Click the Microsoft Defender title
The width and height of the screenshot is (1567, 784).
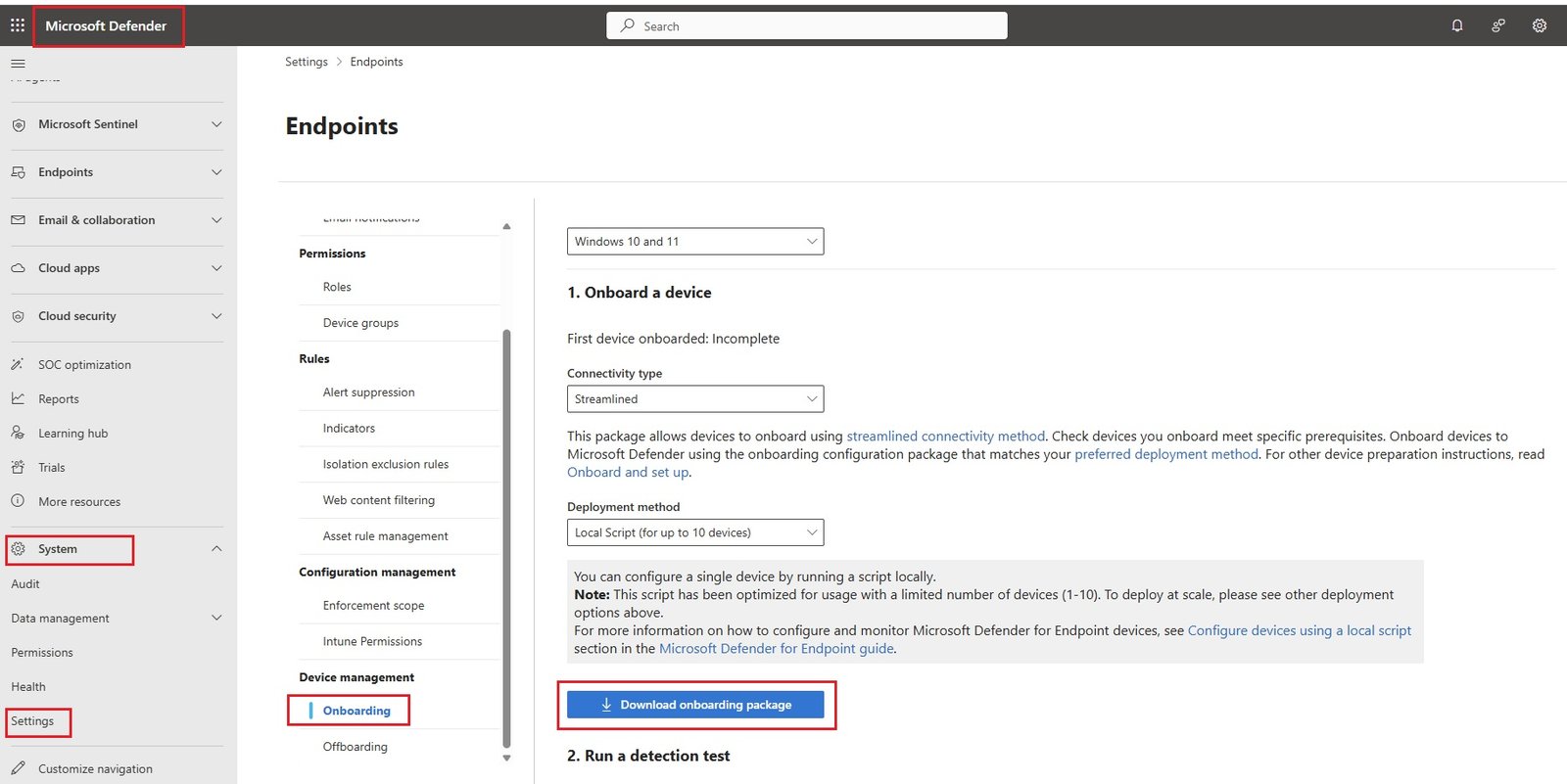pos(106,26)
